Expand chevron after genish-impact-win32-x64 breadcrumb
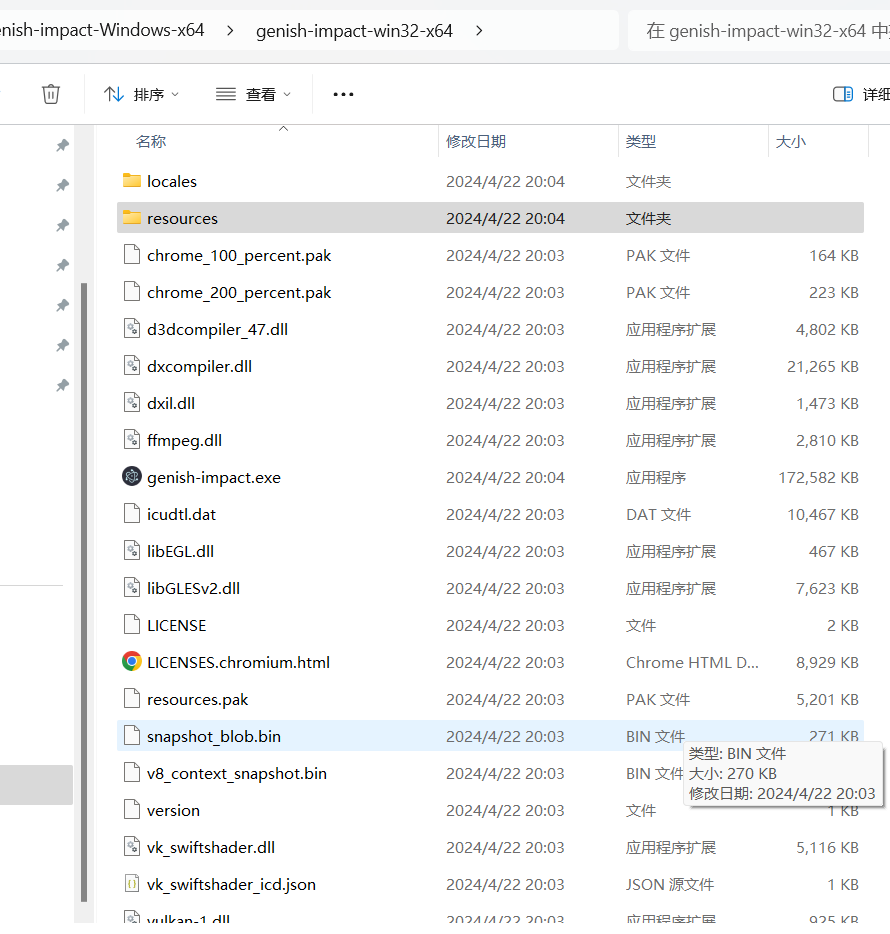 [x=480, y=31]
